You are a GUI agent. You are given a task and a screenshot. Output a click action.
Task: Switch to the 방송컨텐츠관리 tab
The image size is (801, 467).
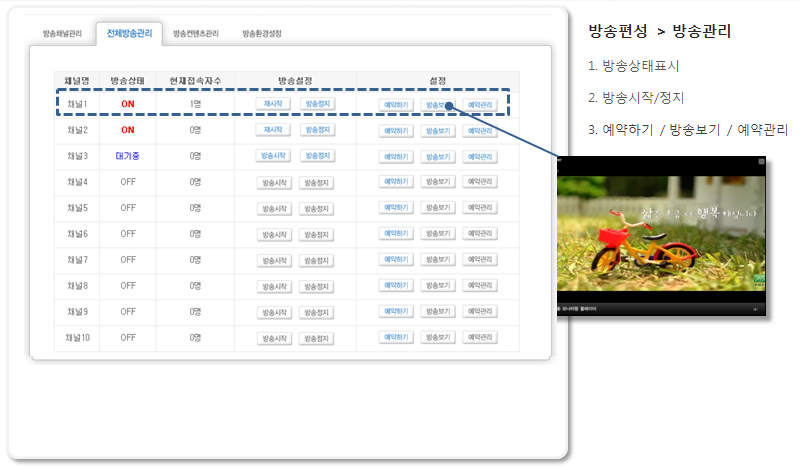[195, 33]
